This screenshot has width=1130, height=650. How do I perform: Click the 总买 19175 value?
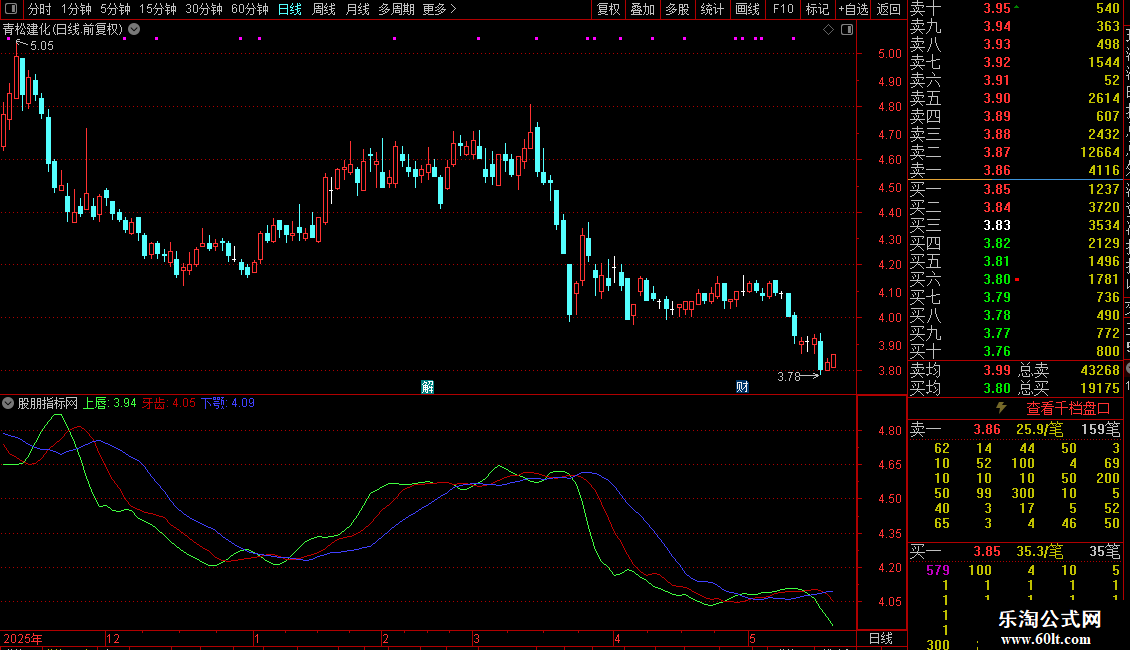(x=1100, y=388)
